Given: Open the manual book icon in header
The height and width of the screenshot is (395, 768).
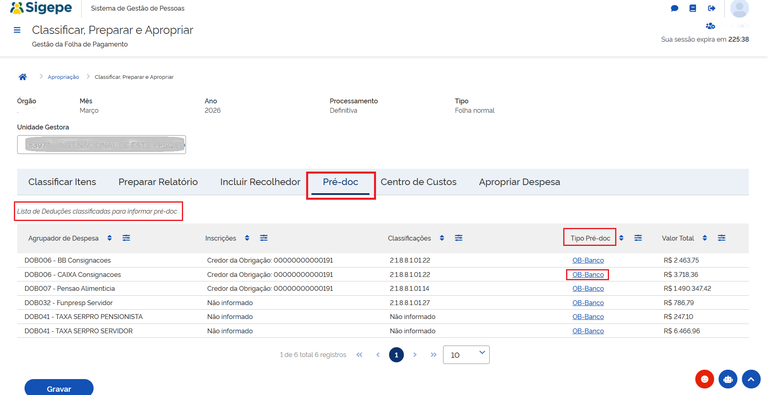Looking at the screenshot, I should [x=693, y=8].
